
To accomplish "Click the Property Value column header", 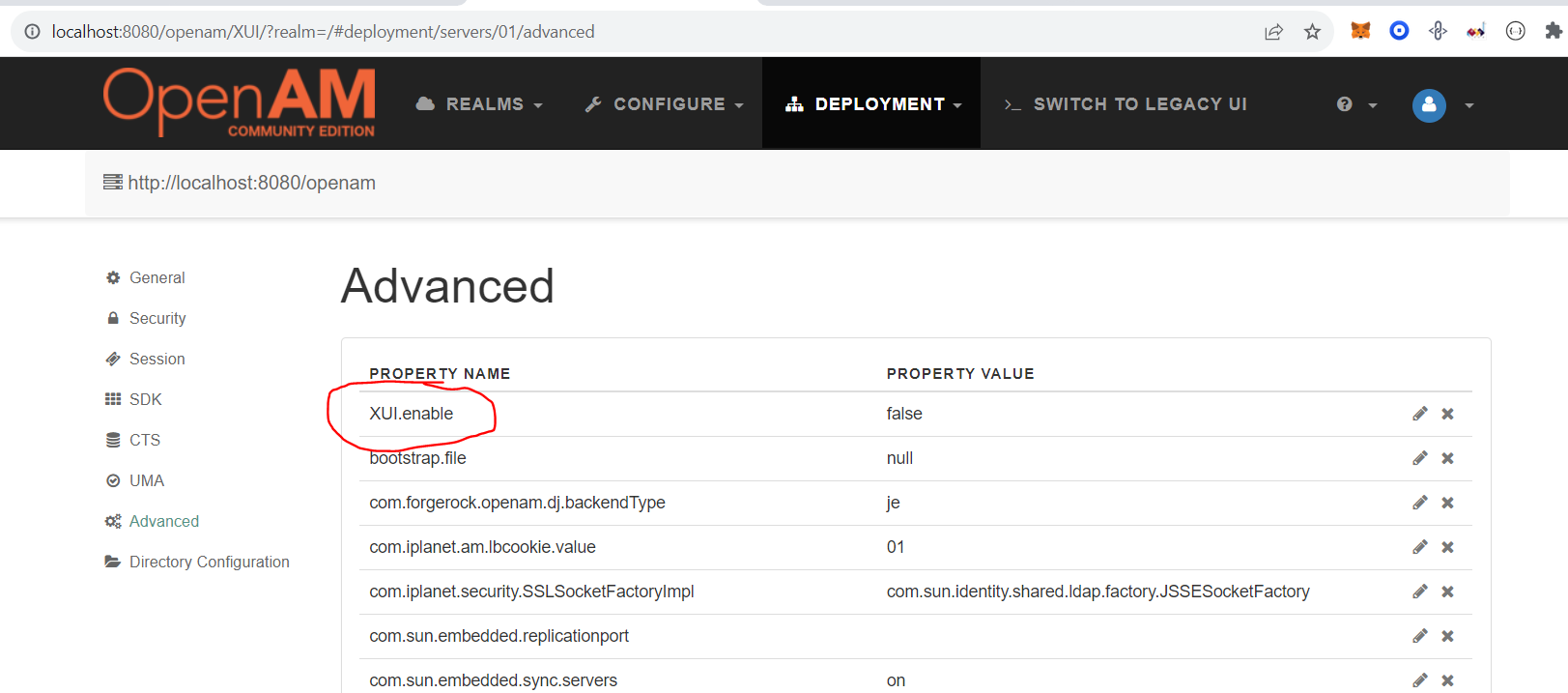I will (960, 373).
